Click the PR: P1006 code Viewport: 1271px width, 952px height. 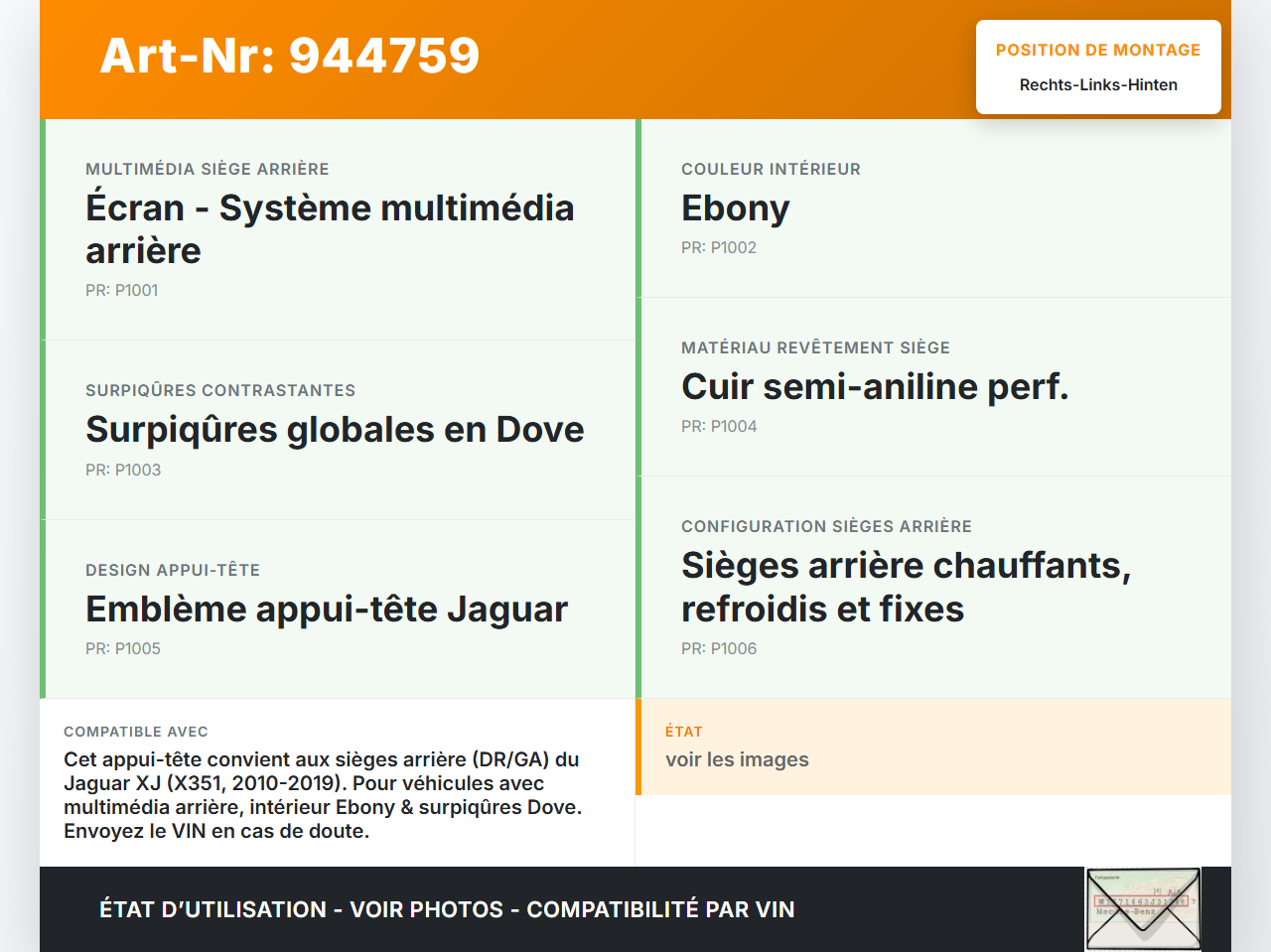[718, 648]
